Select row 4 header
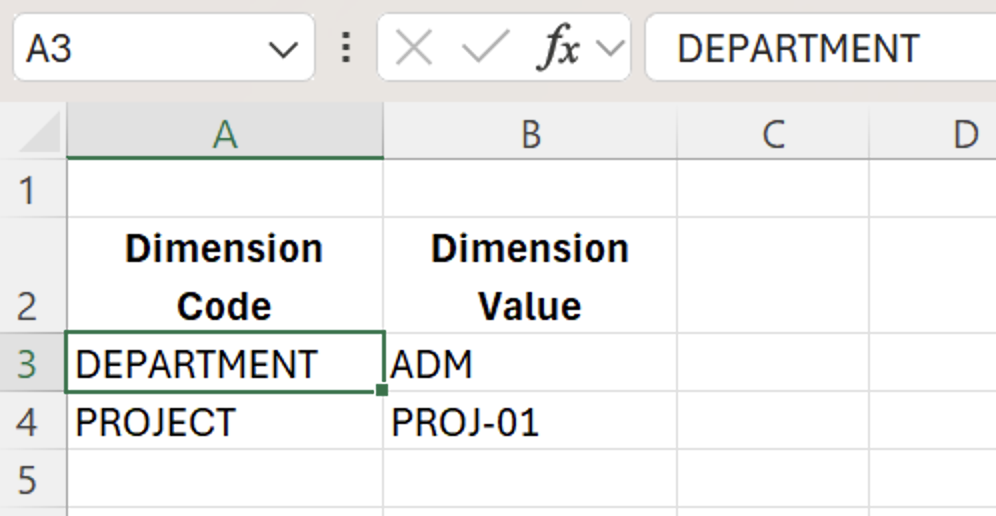This screenshot has height=516, width=996. pyautogui.click(x=28, y=422)
